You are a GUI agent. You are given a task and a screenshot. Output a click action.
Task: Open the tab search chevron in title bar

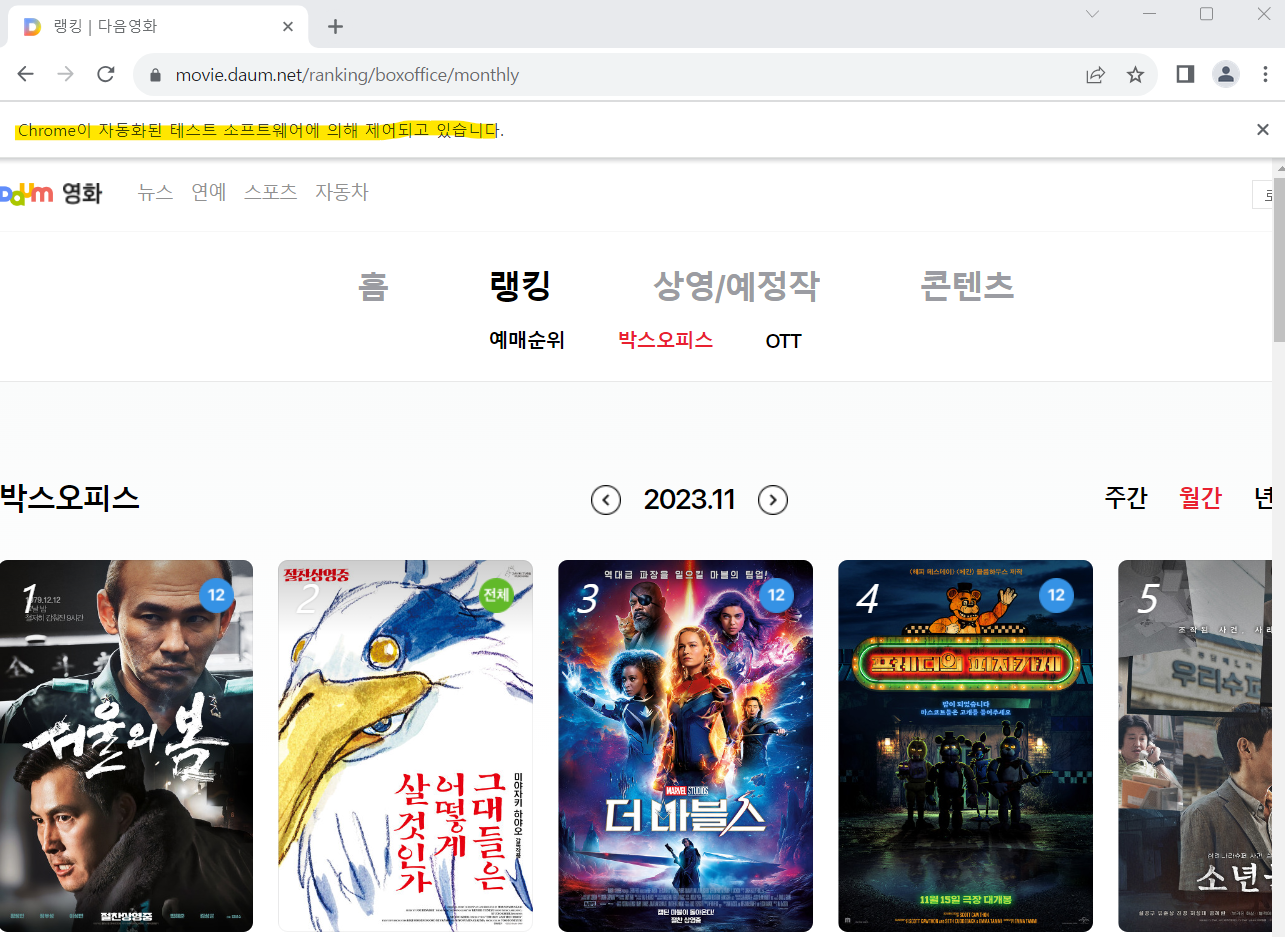click(x=1093, y=14)
